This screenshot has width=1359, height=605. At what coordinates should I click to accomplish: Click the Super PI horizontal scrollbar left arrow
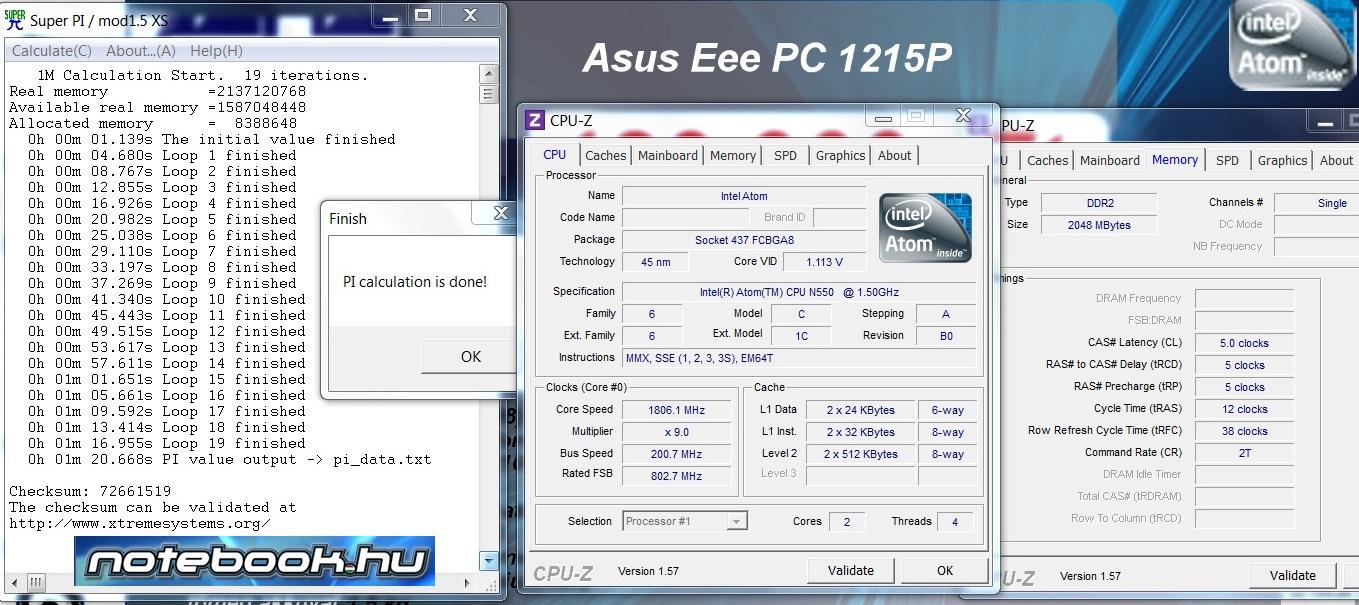pos(13,581)
